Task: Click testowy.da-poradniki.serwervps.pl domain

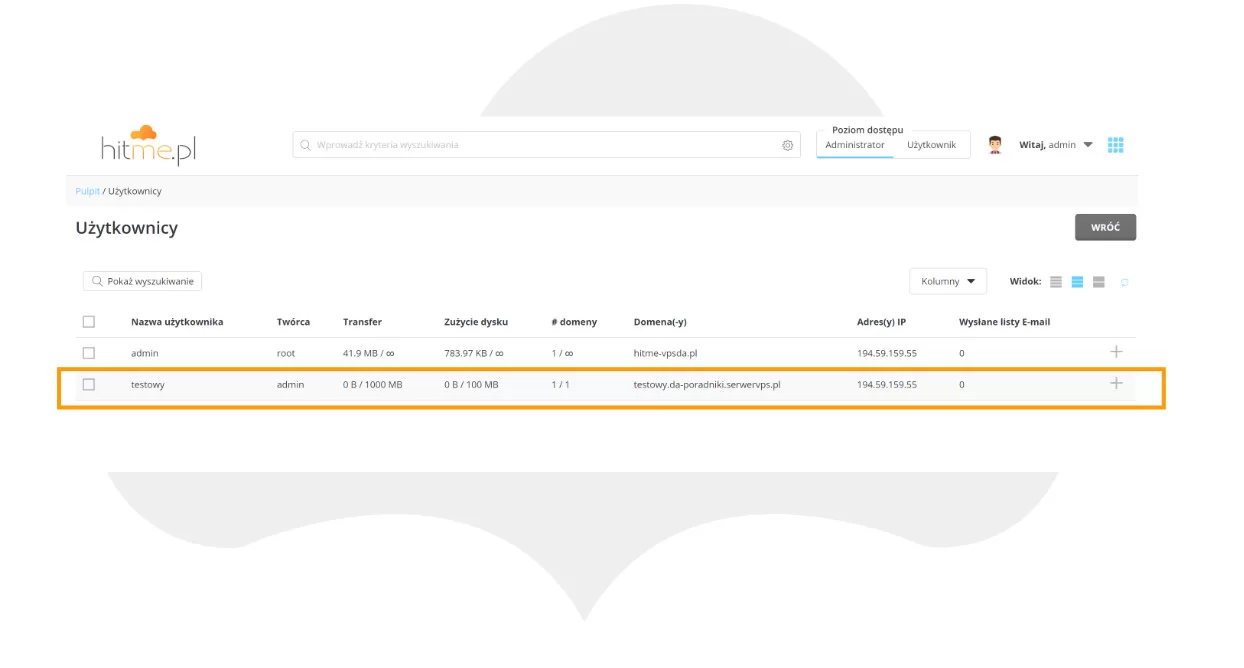Action: tap(707, 384)
